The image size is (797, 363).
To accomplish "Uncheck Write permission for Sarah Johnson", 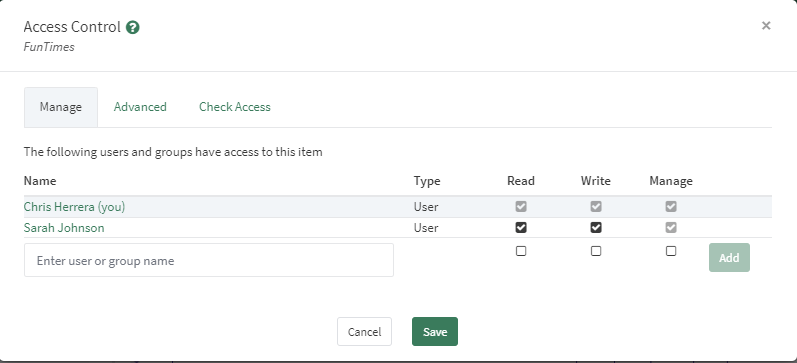I will tap(596, 227).
